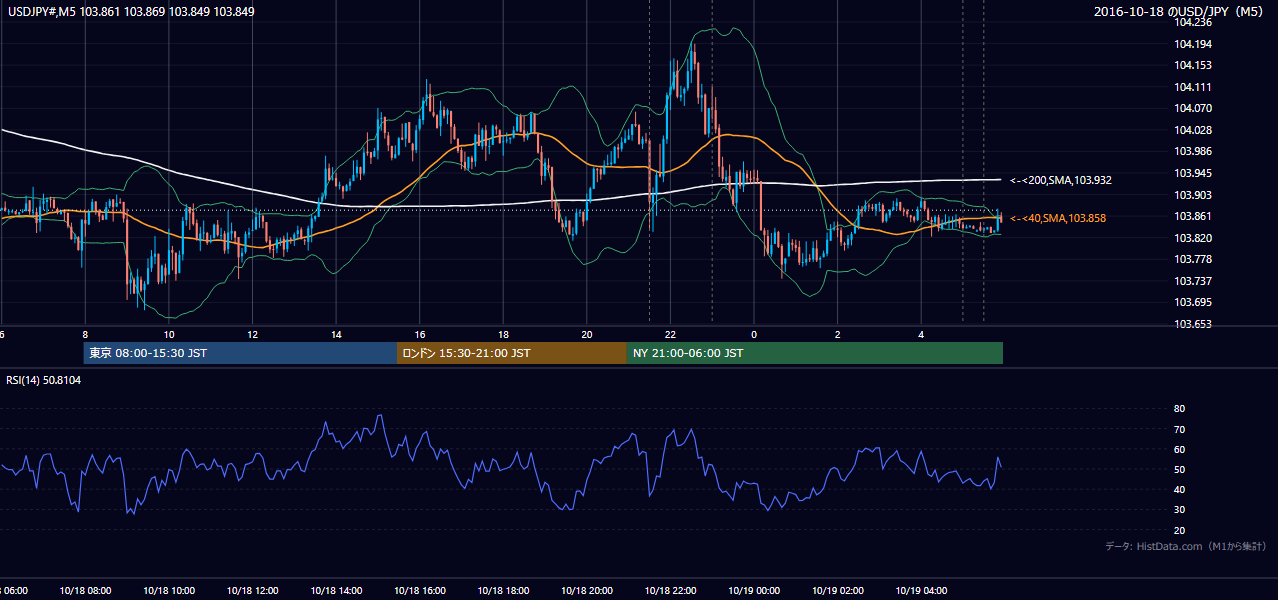
Task: Click hour tick 8 under price chart
Action: tap(85, 335)
